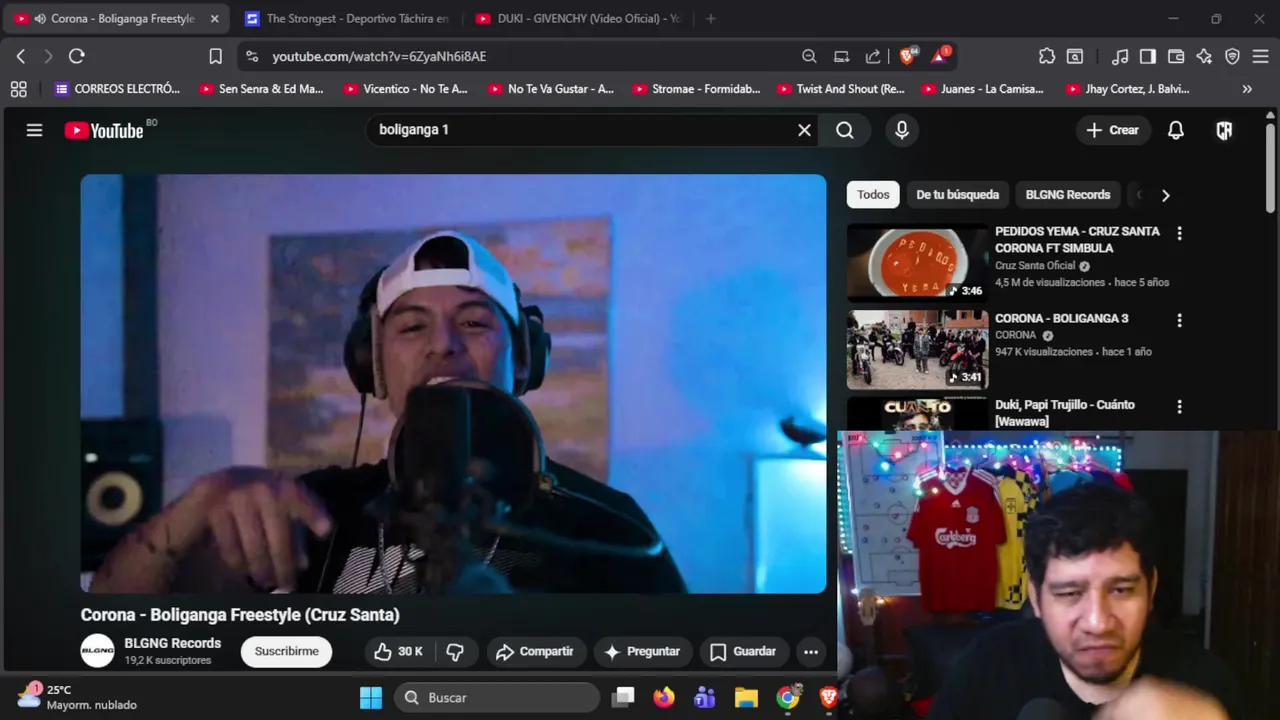Screen dimensions: 1280x720
Task: Open the PEDIDOS YEMA video thumbnail
Action: point(917,262)
